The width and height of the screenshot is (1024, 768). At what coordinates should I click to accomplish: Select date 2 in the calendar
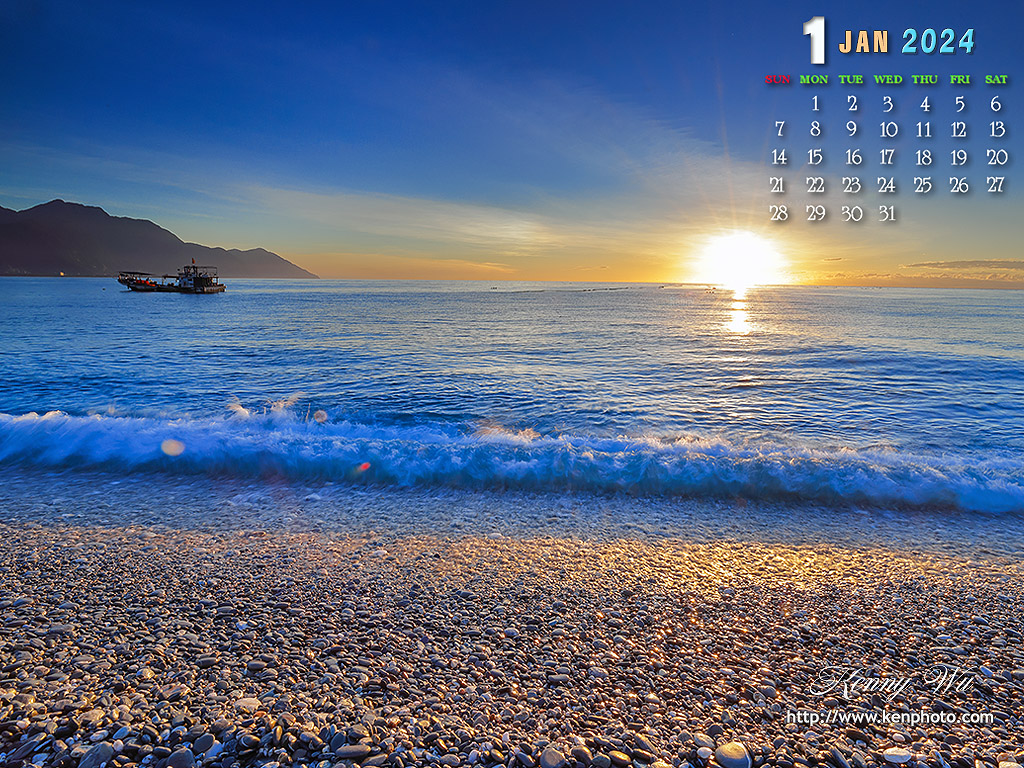pos(852,103)
